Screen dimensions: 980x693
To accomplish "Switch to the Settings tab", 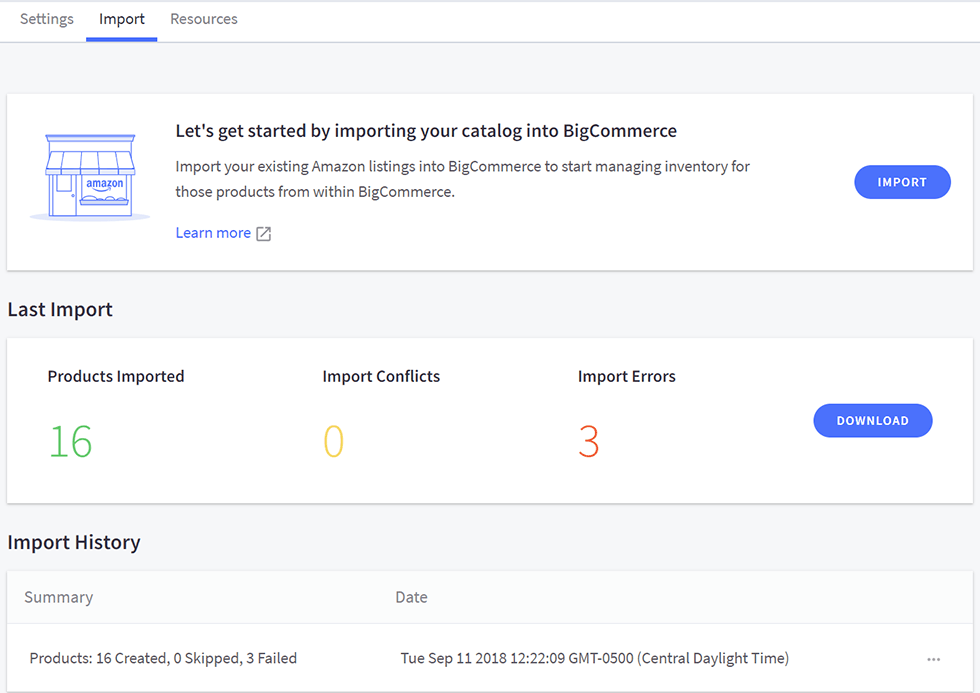I will pyautogui.click(x=46, y=18).
